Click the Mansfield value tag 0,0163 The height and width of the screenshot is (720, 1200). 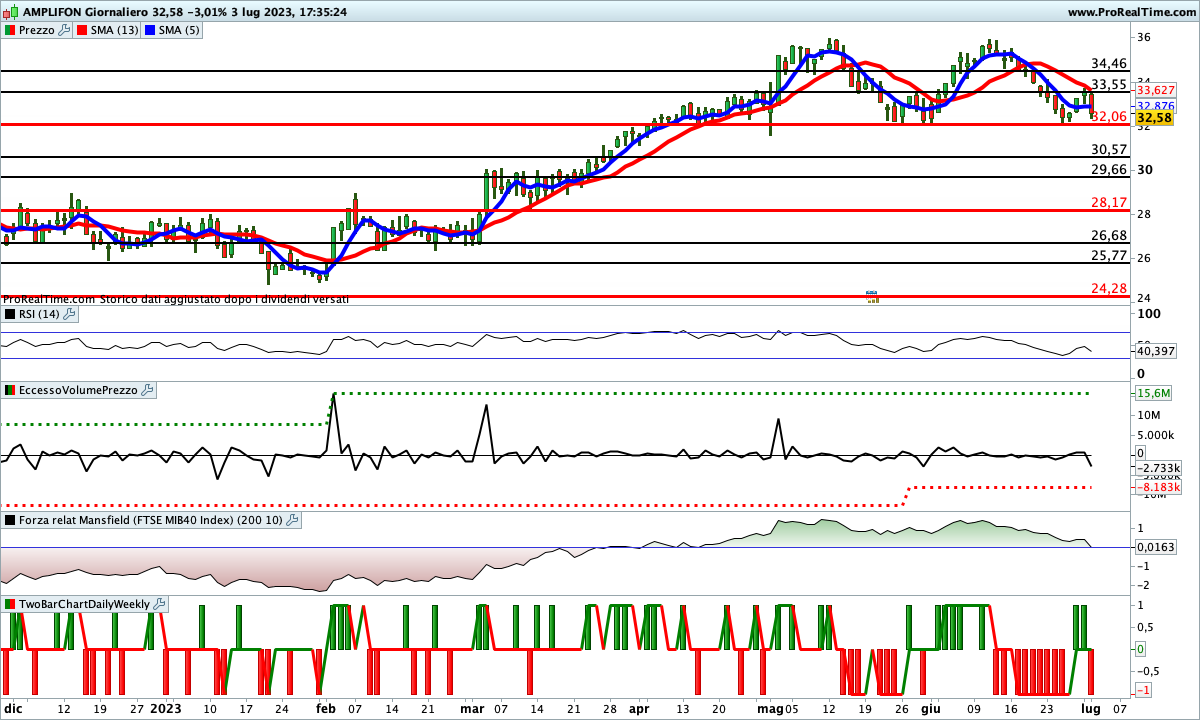1155,547
